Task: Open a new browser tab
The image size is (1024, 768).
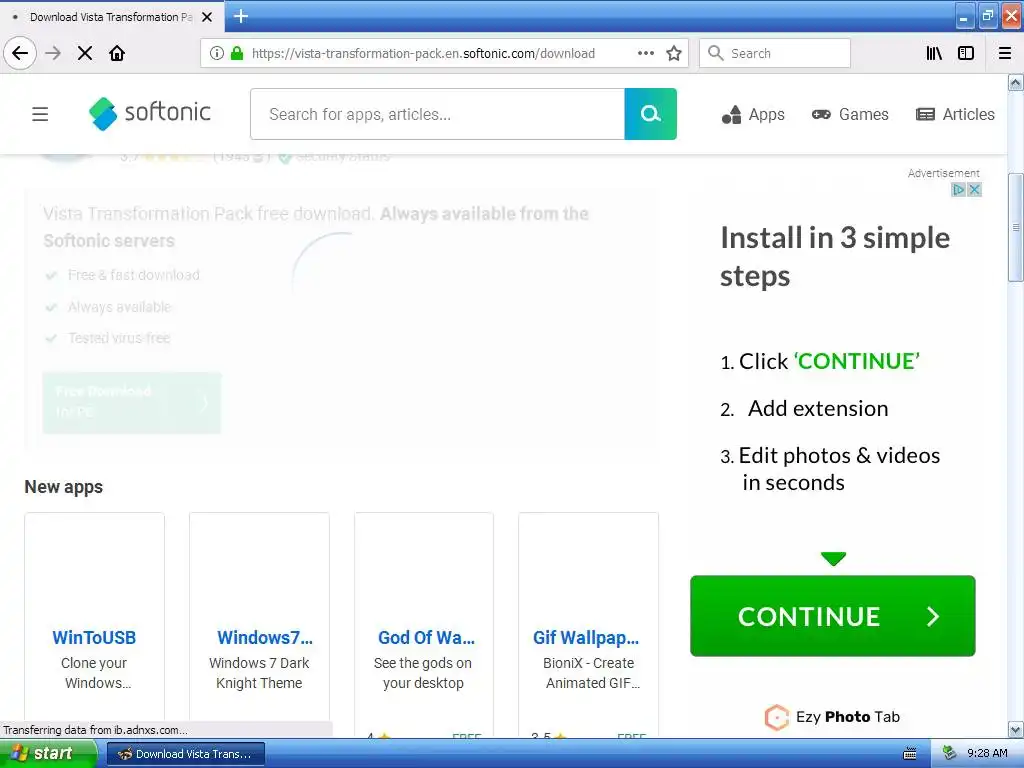Action: 240,16
